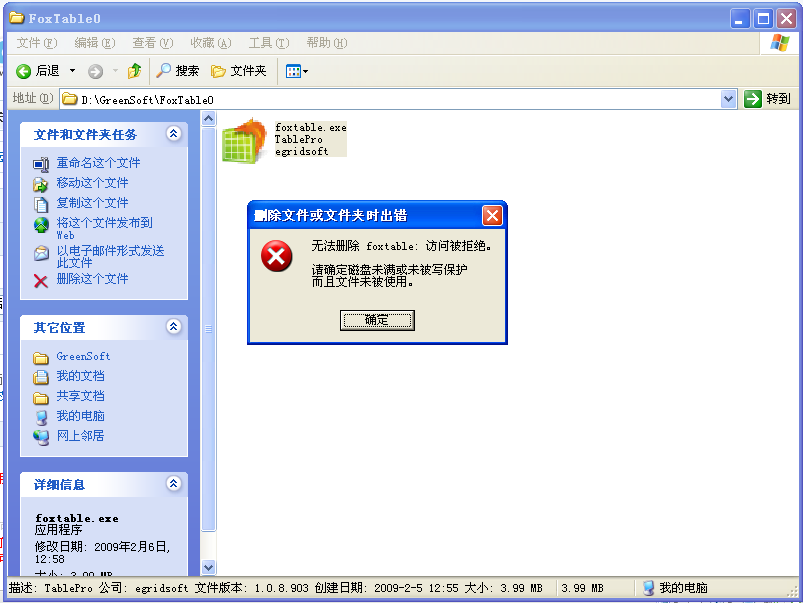Click the Up folder icon

pyautogui.click(x=134, y=71)
